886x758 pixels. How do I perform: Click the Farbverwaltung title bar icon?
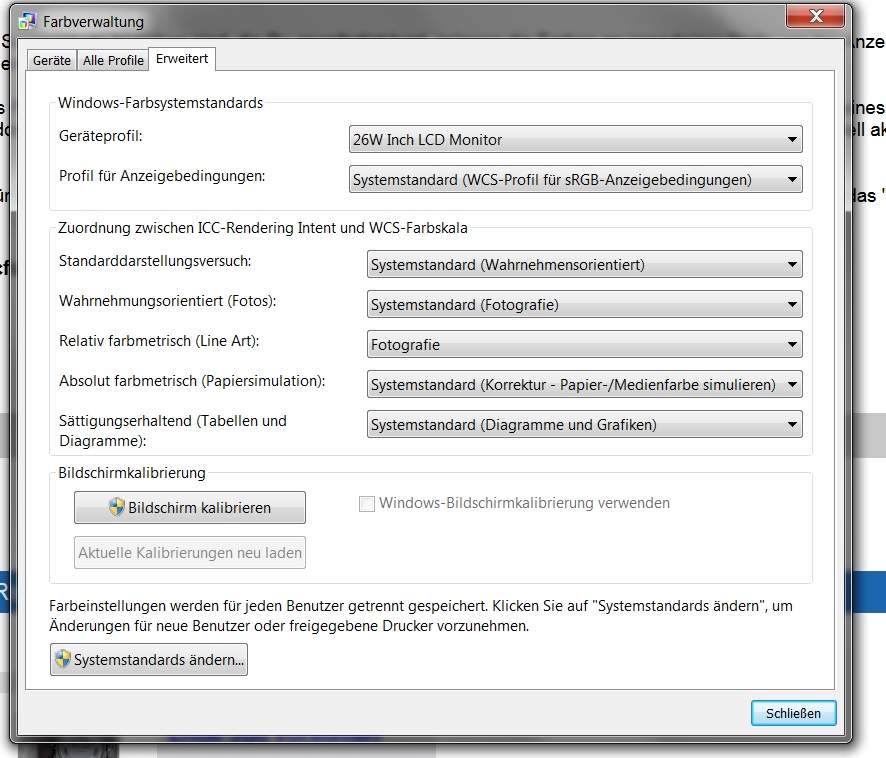click(x=27, y=21)
